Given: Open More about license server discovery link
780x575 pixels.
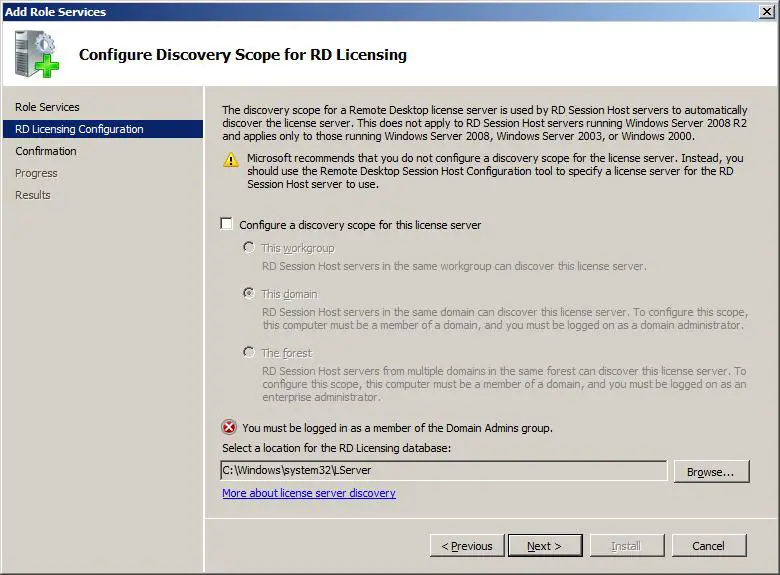Looking at the screenshot, I should [x=308, y=493].
